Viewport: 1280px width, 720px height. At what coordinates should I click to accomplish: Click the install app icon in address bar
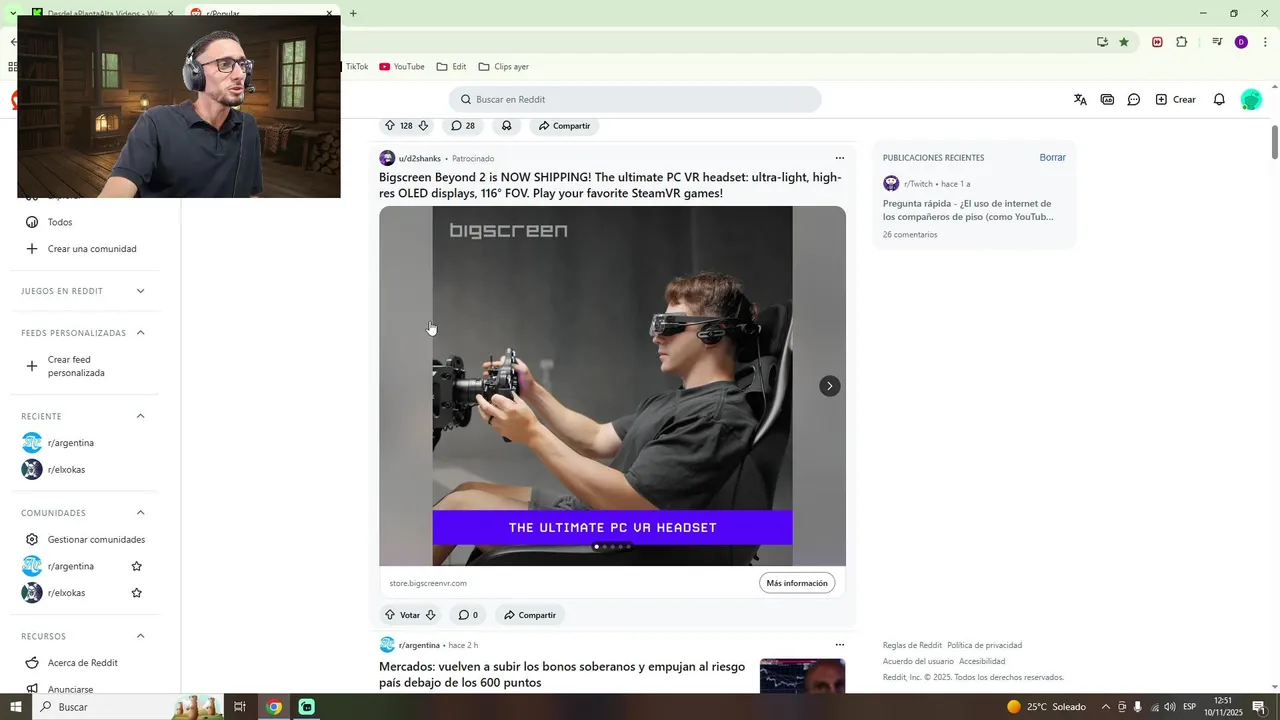pos(1102,42)
